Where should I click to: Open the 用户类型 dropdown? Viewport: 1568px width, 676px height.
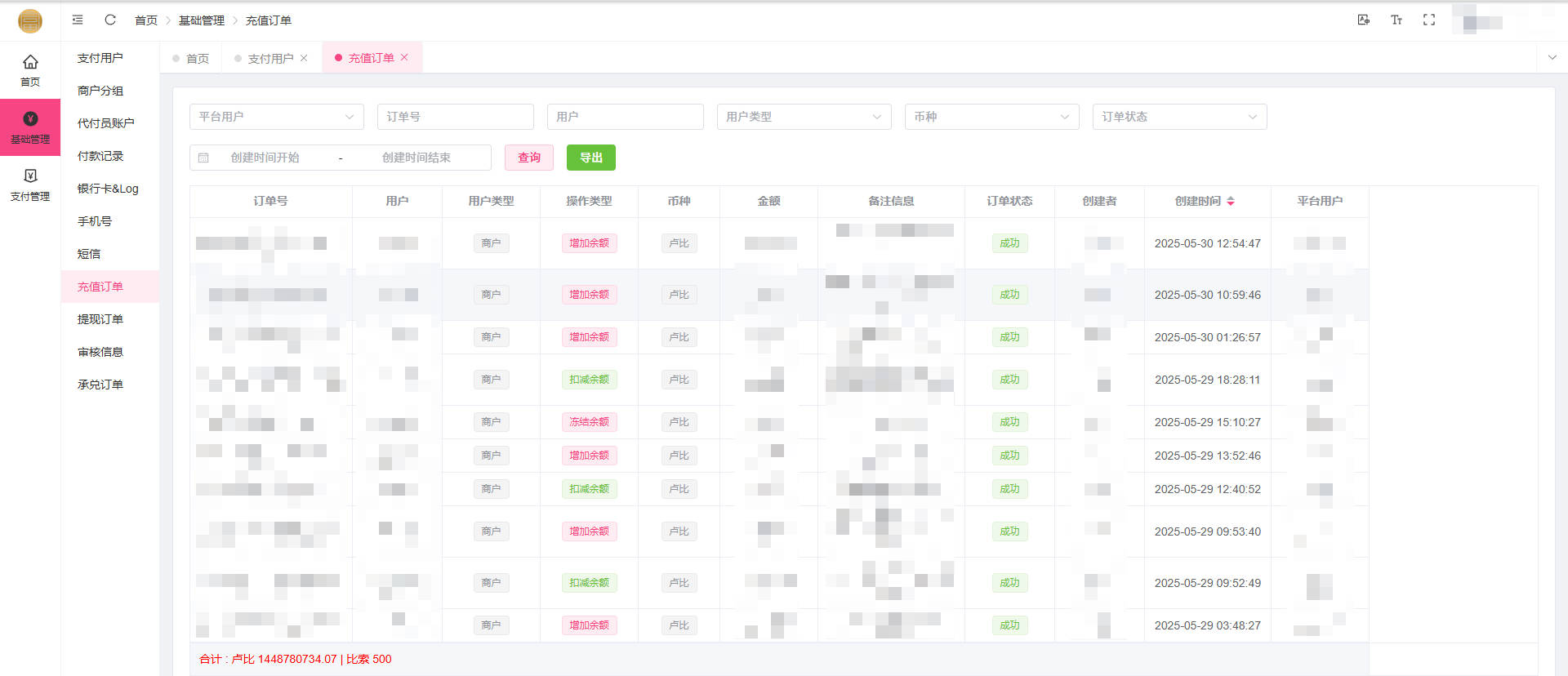point(804,117)
